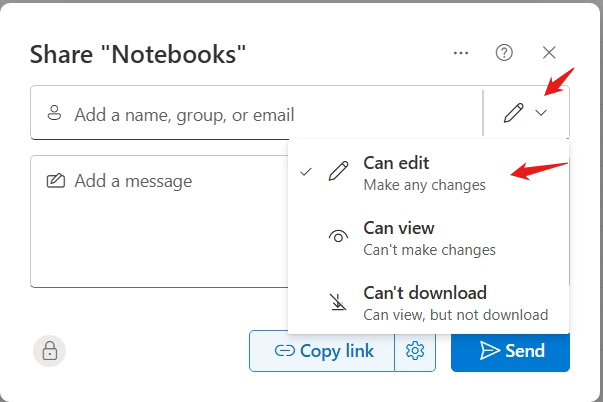Open the more options ellipsis menu
Screen dimensions: 603x402
pyautogui.click(x=461, y=53)
